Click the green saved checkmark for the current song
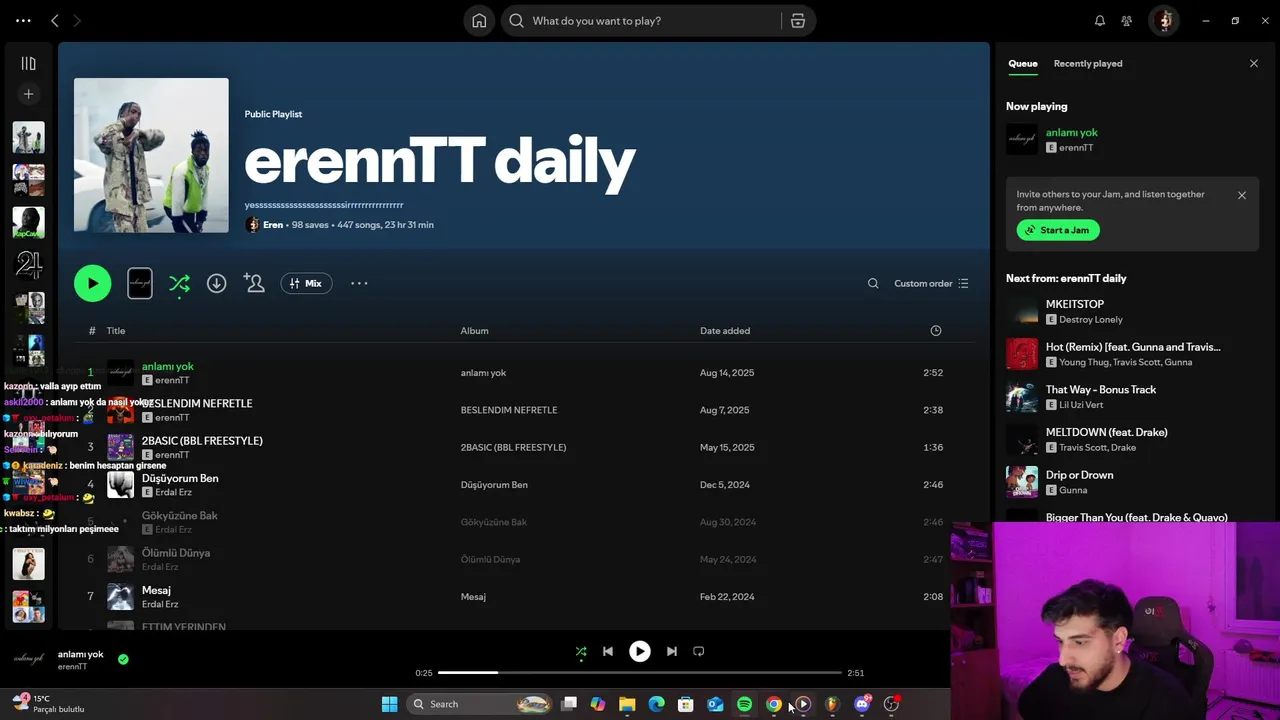 pyautogui.click(x=123, y=660)
